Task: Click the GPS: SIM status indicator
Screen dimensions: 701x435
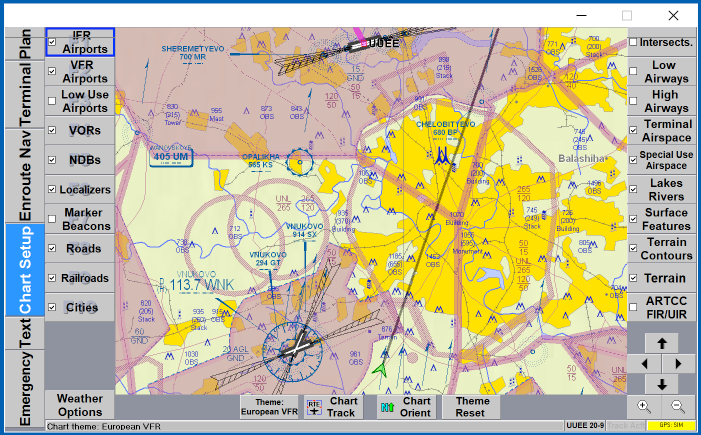Action: 670,426
